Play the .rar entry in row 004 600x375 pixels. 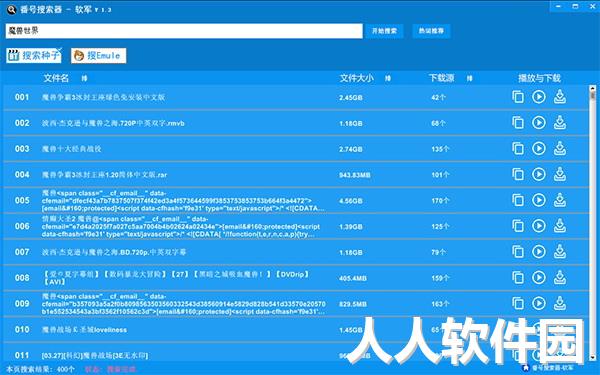click(x=539, y=174)
